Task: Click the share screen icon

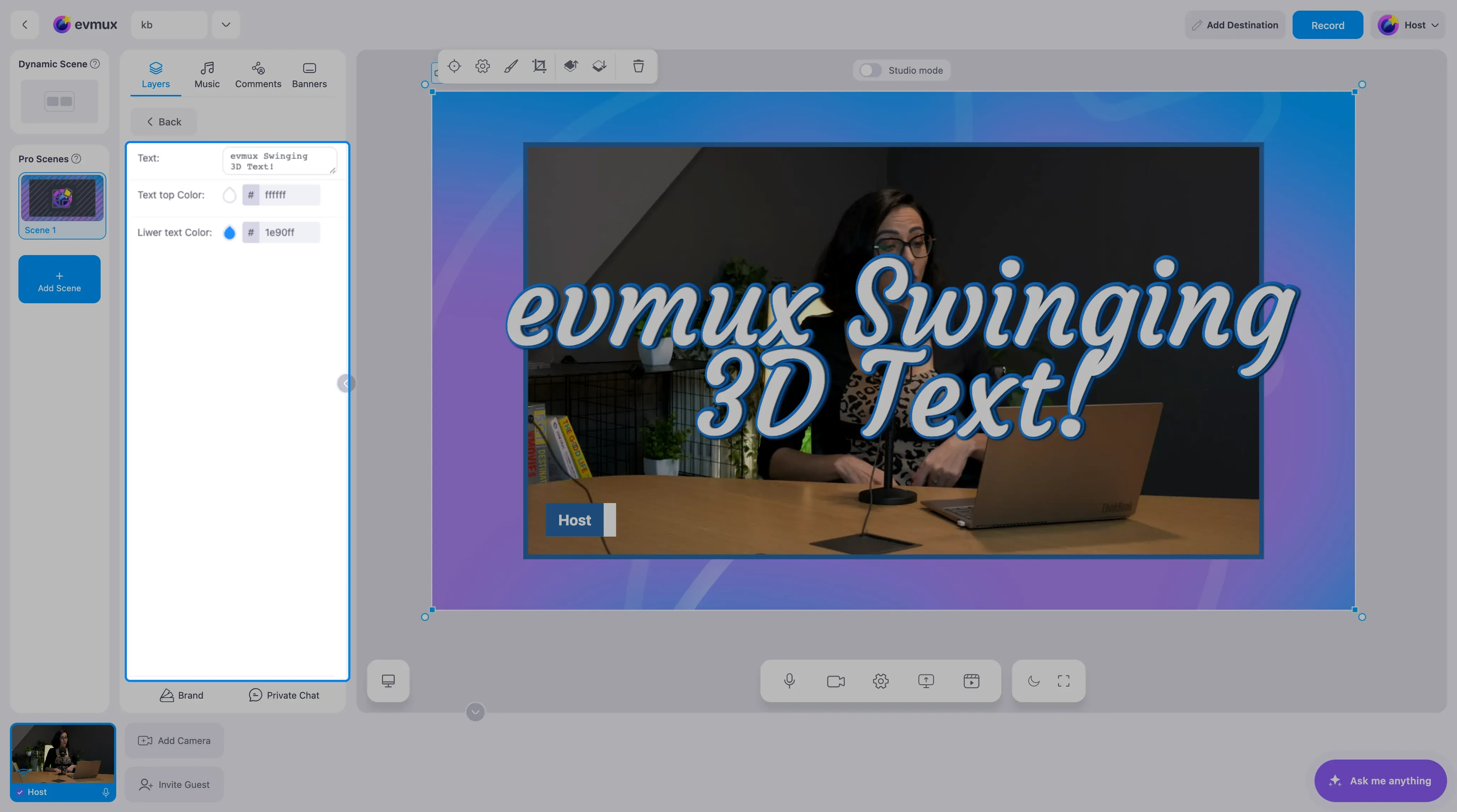Action: click(x=926, y=681)
